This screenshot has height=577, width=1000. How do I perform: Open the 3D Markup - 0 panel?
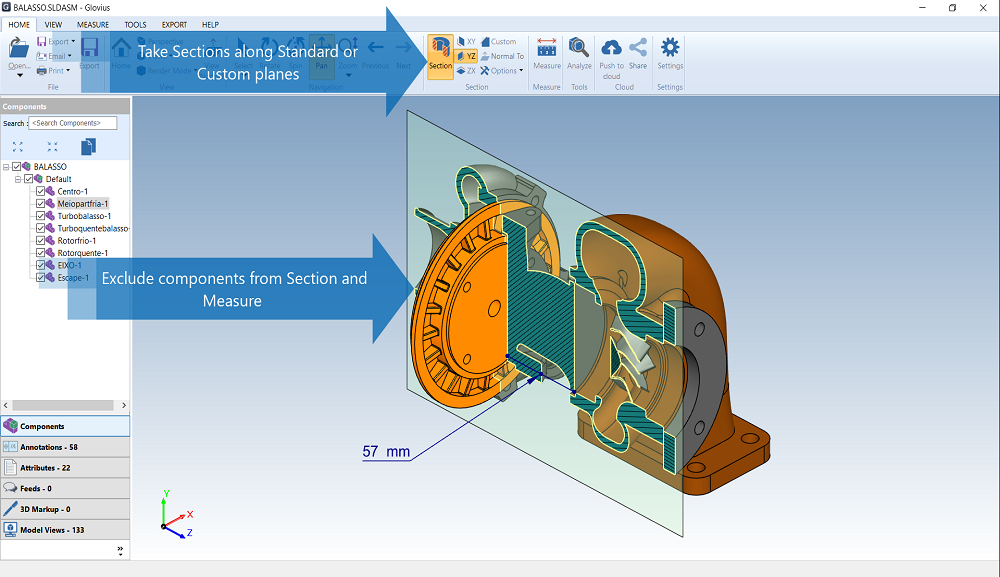pos(65,509)
